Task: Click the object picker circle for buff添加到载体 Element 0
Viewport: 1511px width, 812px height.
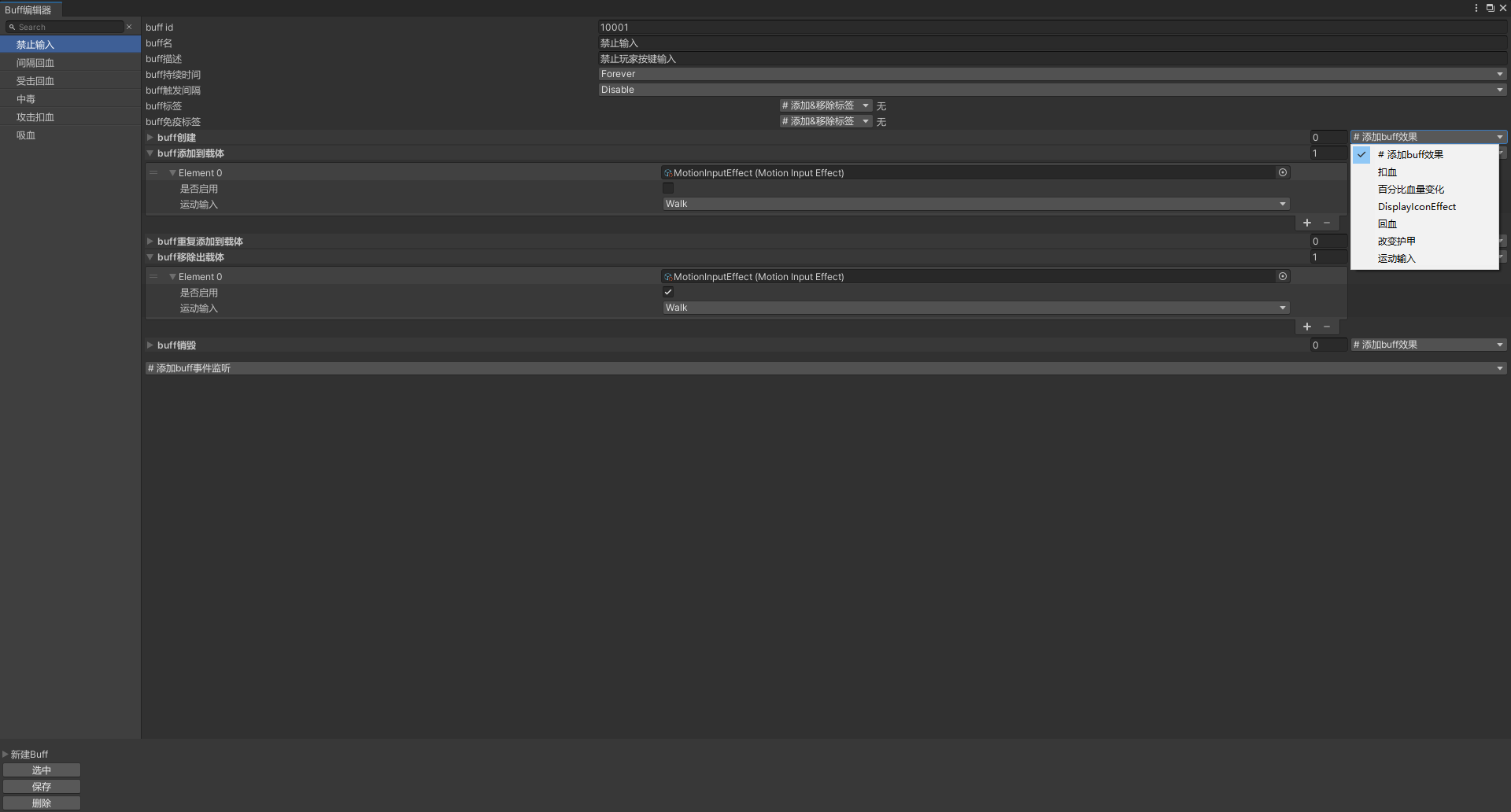Action: point(1283,172)
